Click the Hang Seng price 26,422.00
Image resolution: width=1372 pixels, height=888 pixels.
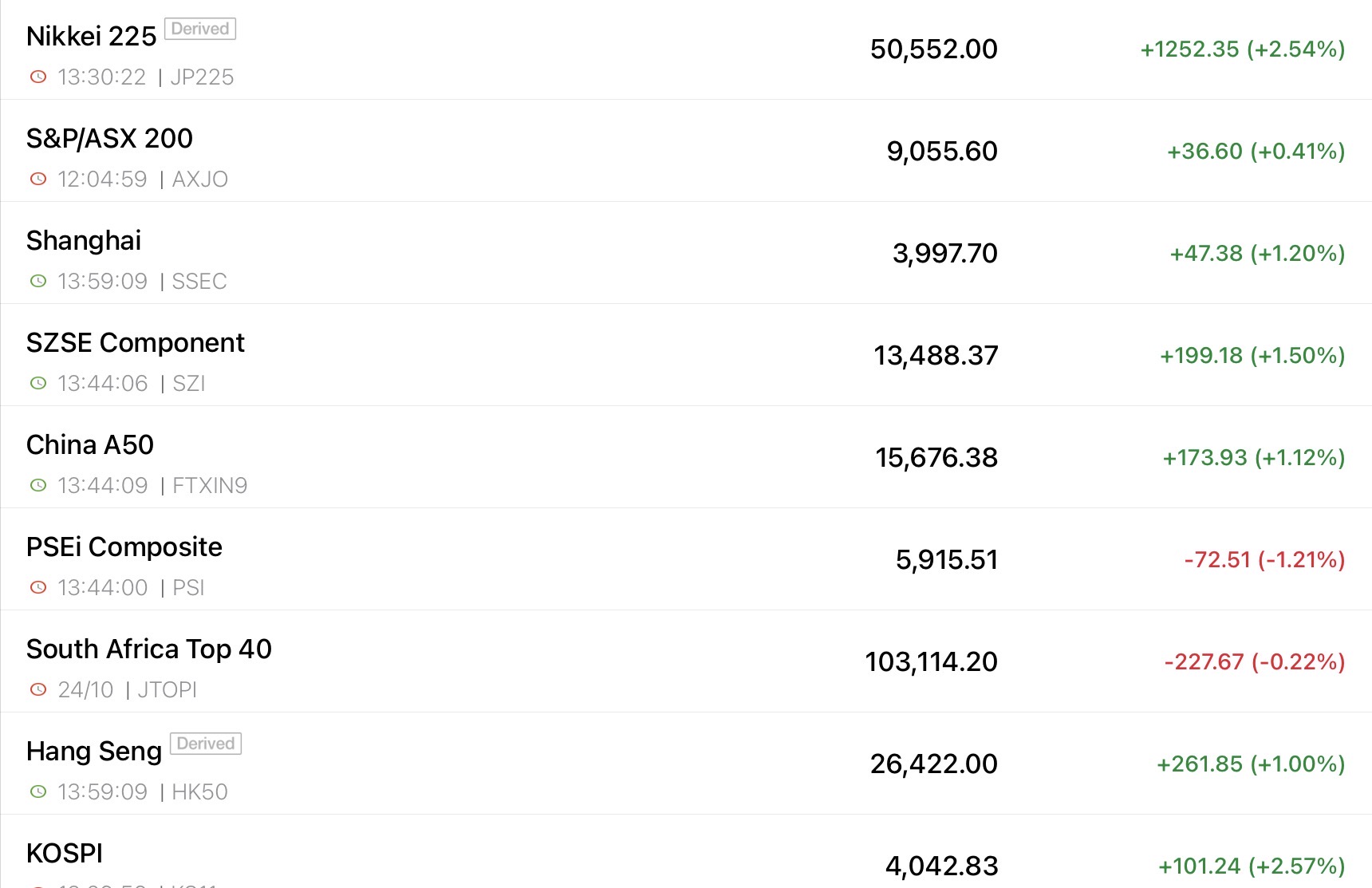click(933, 764)
